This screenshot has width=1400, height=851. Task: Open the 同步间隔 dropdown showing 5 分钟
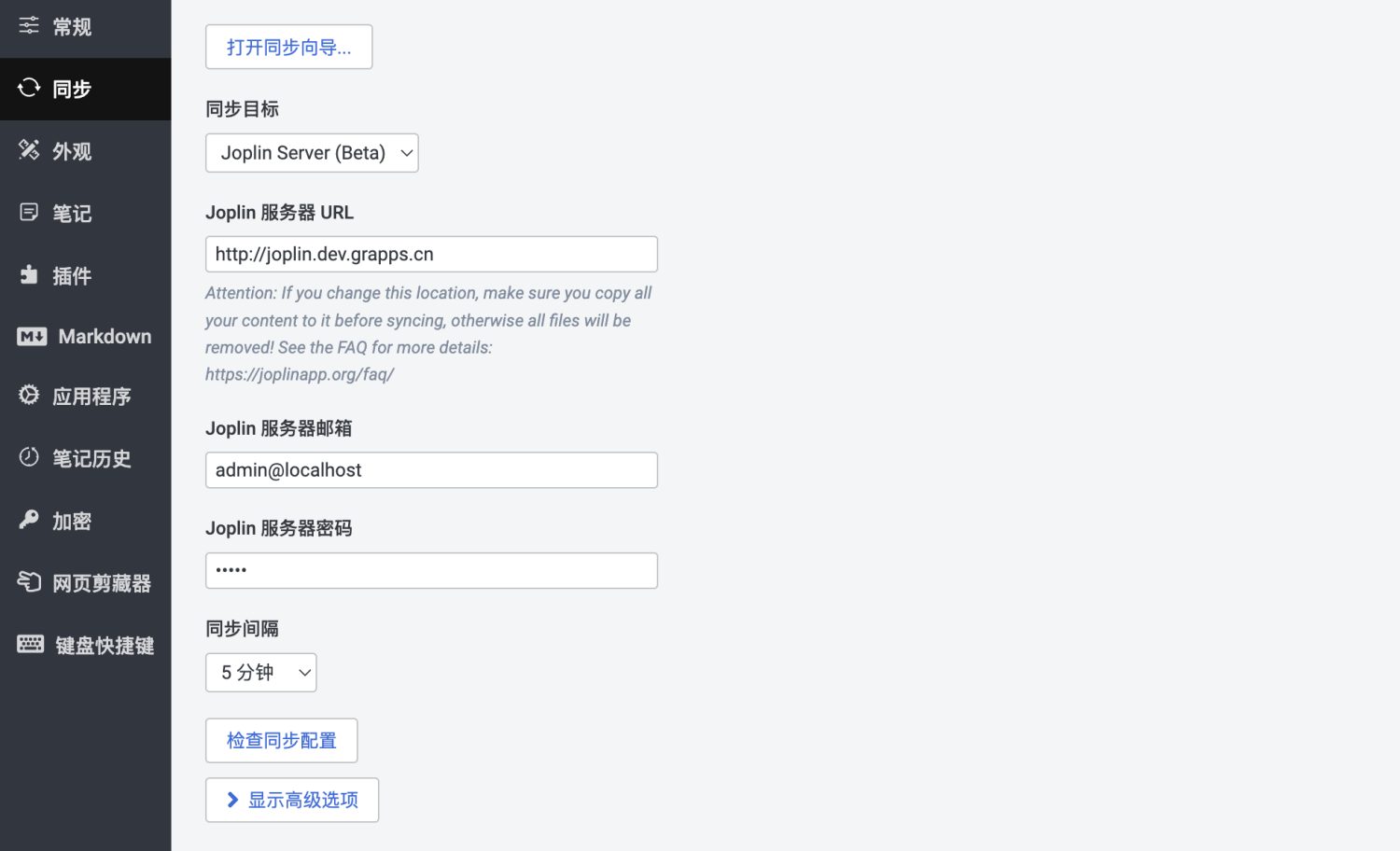261,673
